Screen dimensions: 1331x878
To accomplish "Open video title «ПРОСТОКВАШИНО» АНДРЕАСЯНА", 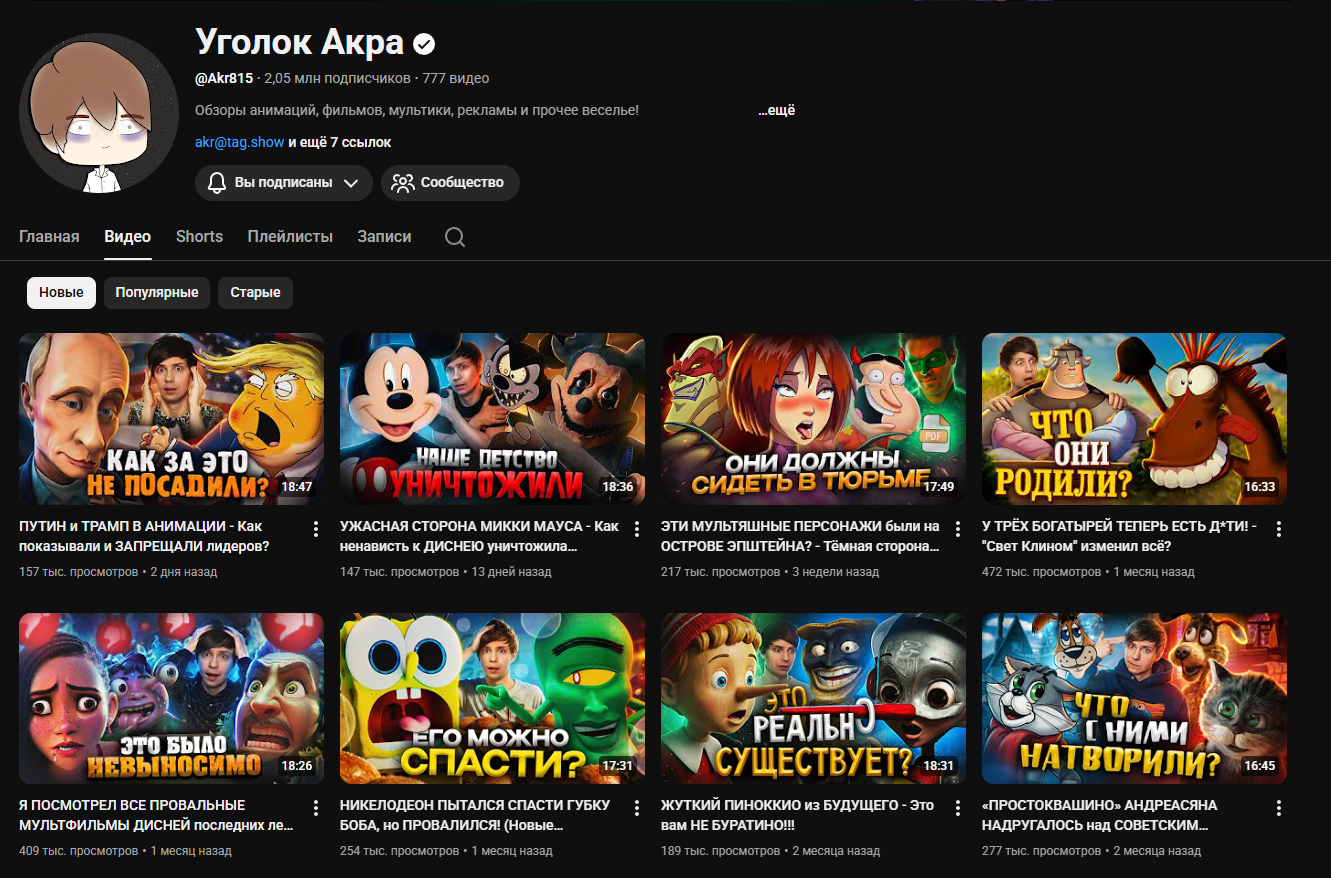I will point(1100,815).
